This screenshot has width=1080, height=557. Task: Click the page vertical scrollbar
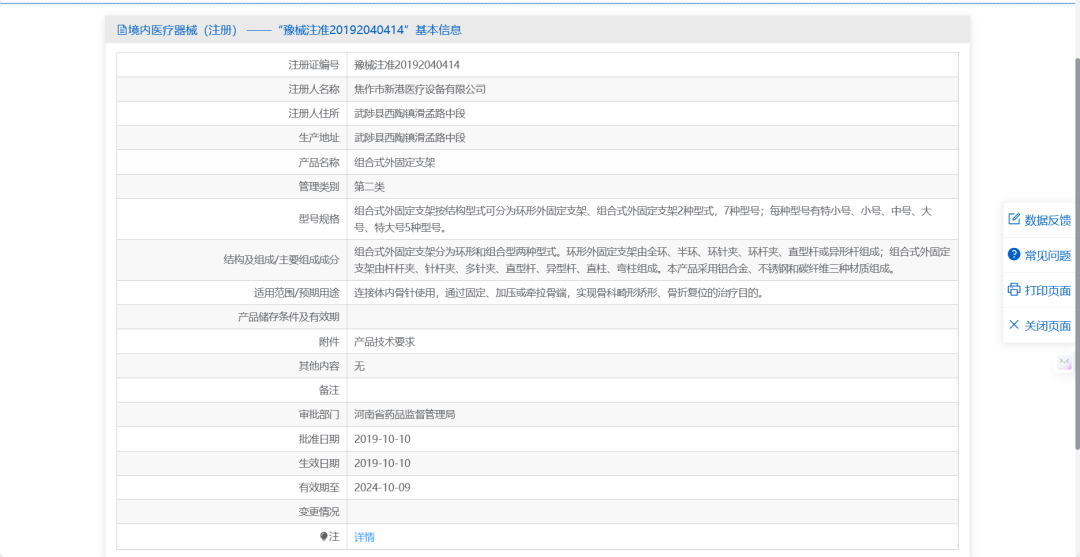[x=1076, y=254]
